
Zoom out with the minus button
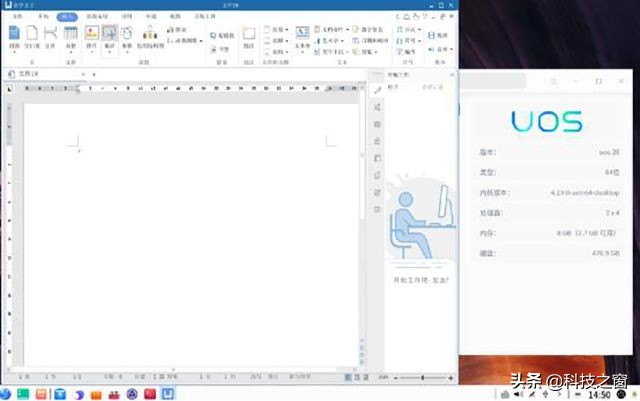tap(396, 378)
